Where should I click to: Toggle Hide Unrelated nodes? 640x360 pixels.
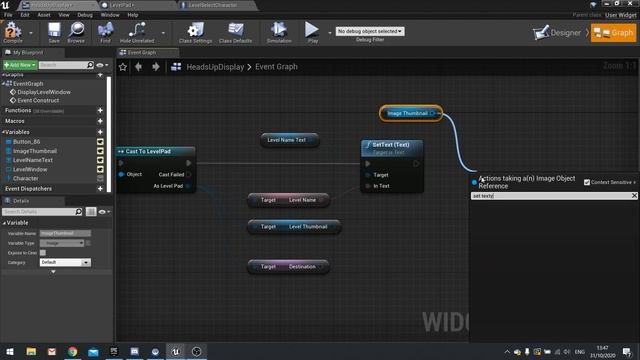point(137,32)
